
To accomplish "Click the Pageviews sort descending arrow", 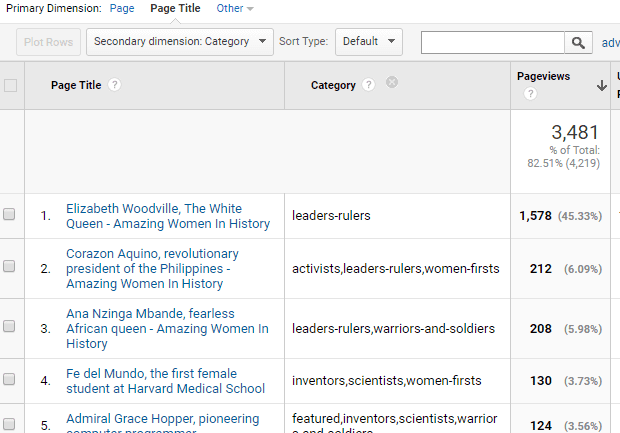I will (x=601, y=86).
